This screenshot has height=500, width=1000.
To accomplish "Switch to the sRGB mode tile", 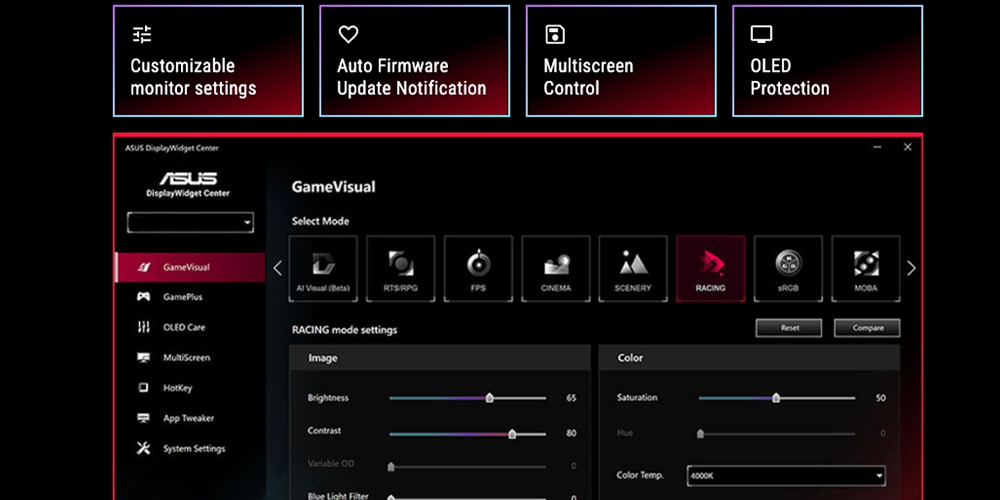I will click(788, 268).
